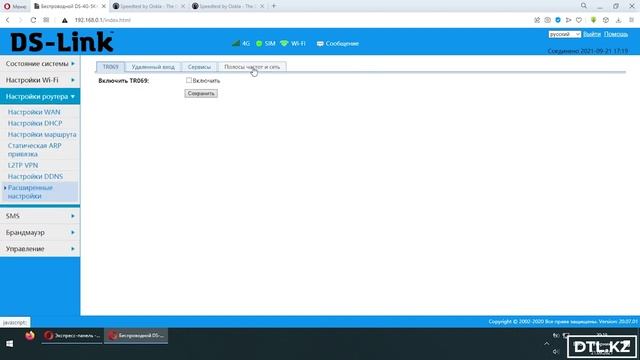
Task: Click the Выйти logout link
Action: click(591, 34)
